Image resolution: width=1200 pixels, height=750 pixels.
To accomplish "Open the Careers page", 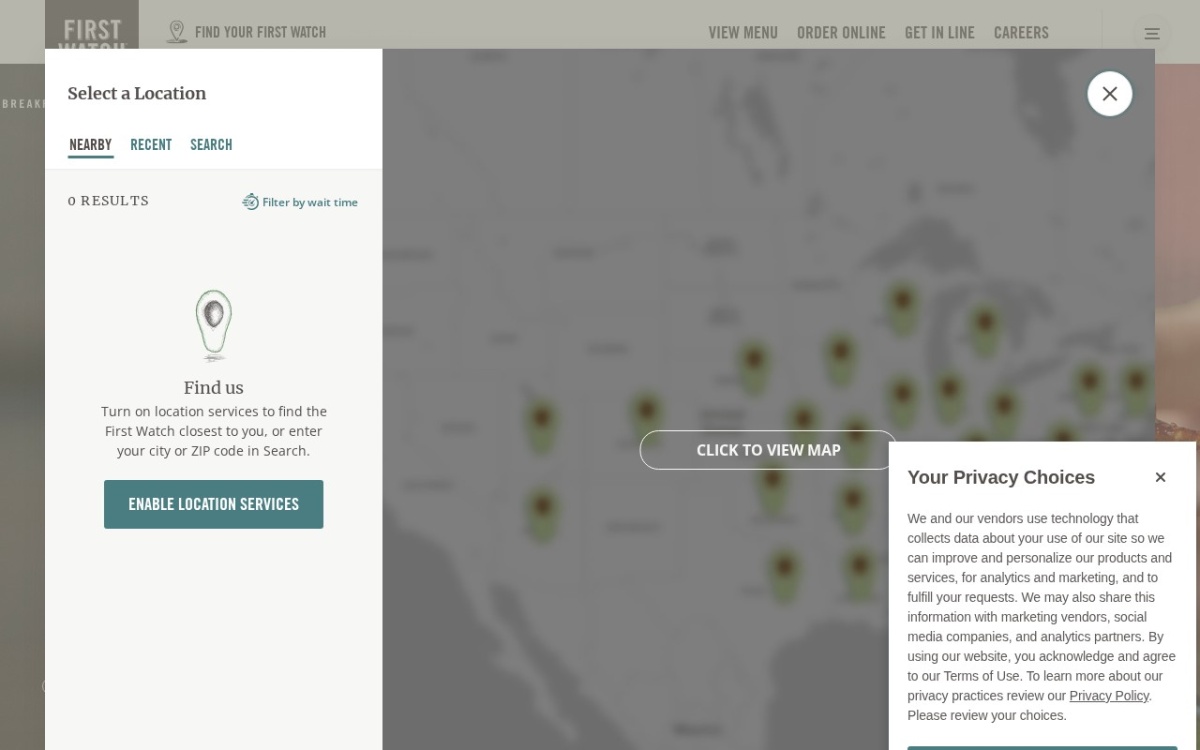I will 1021,33.
